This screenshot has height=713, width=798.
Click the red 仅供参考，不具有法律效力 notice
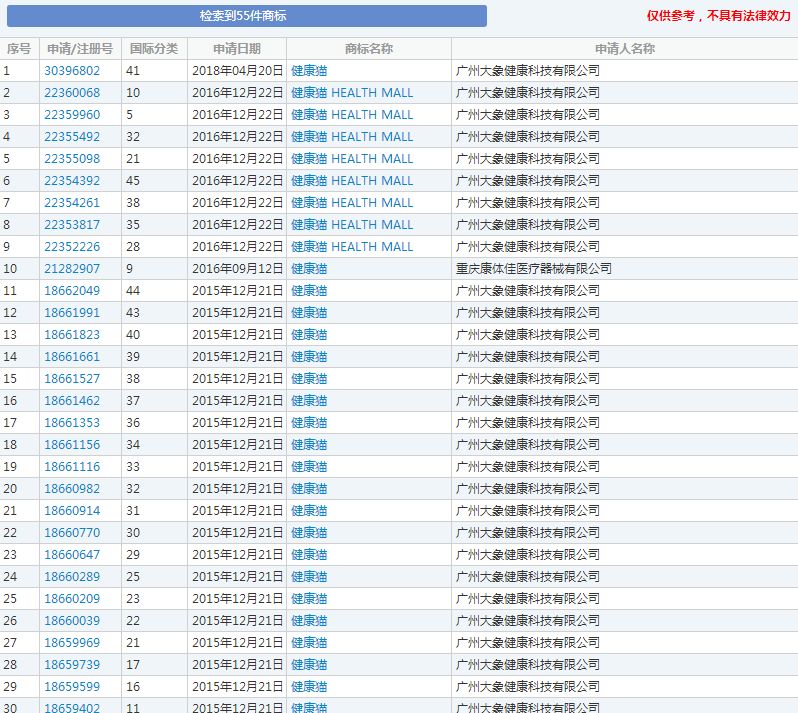coord(719,16)
